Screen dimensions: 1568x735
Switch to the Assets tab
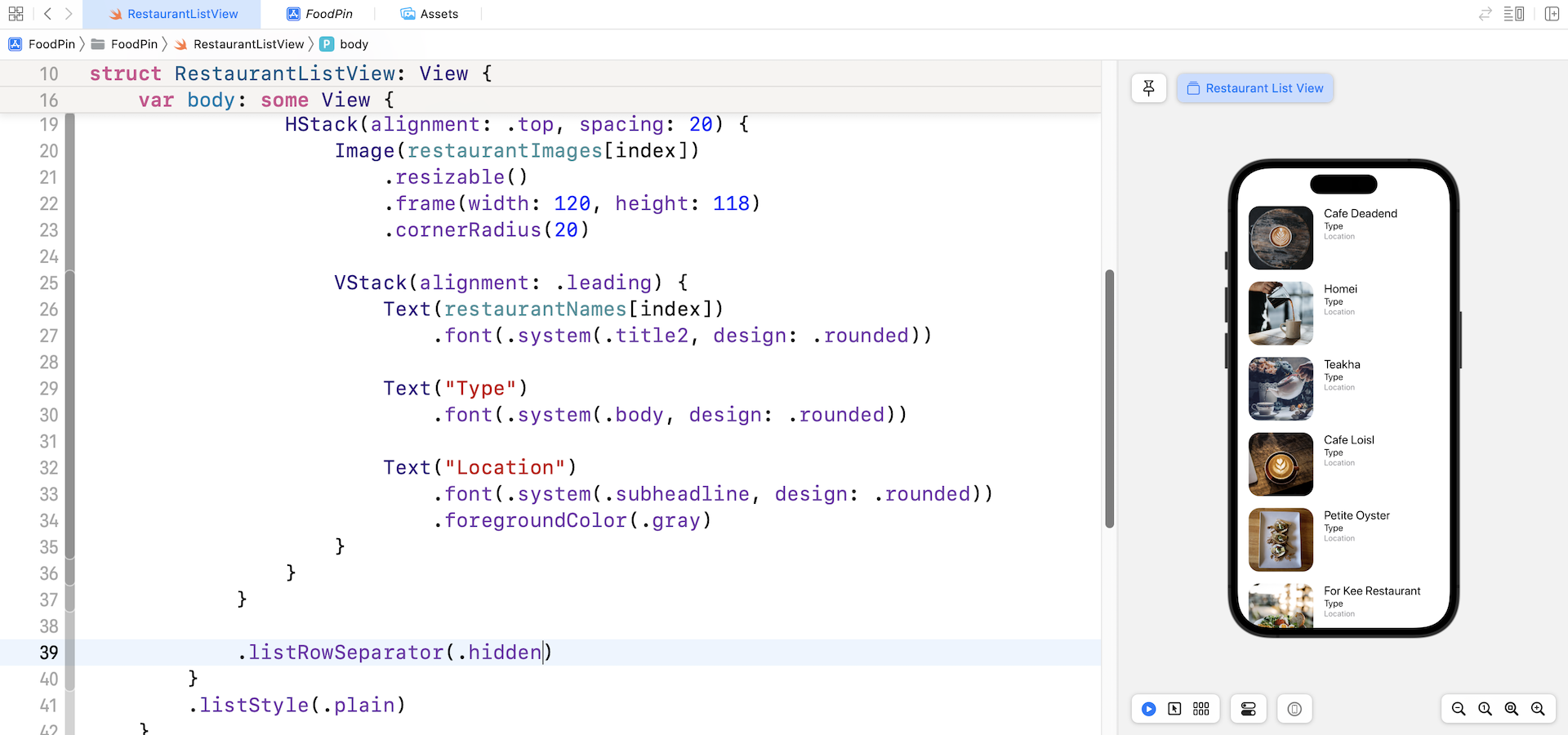(x=430, y=14)
